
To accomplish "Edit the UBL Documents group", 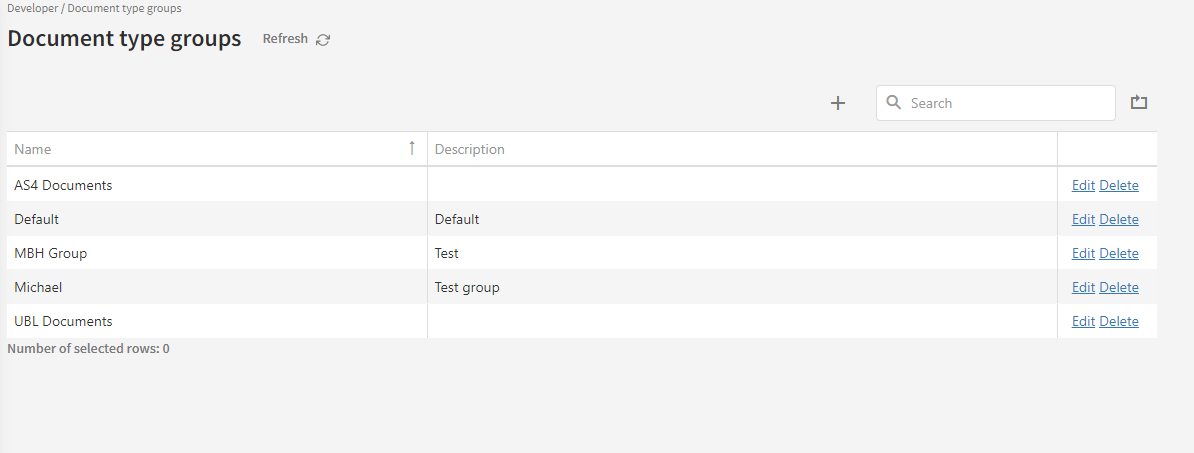I will 1083,321.
